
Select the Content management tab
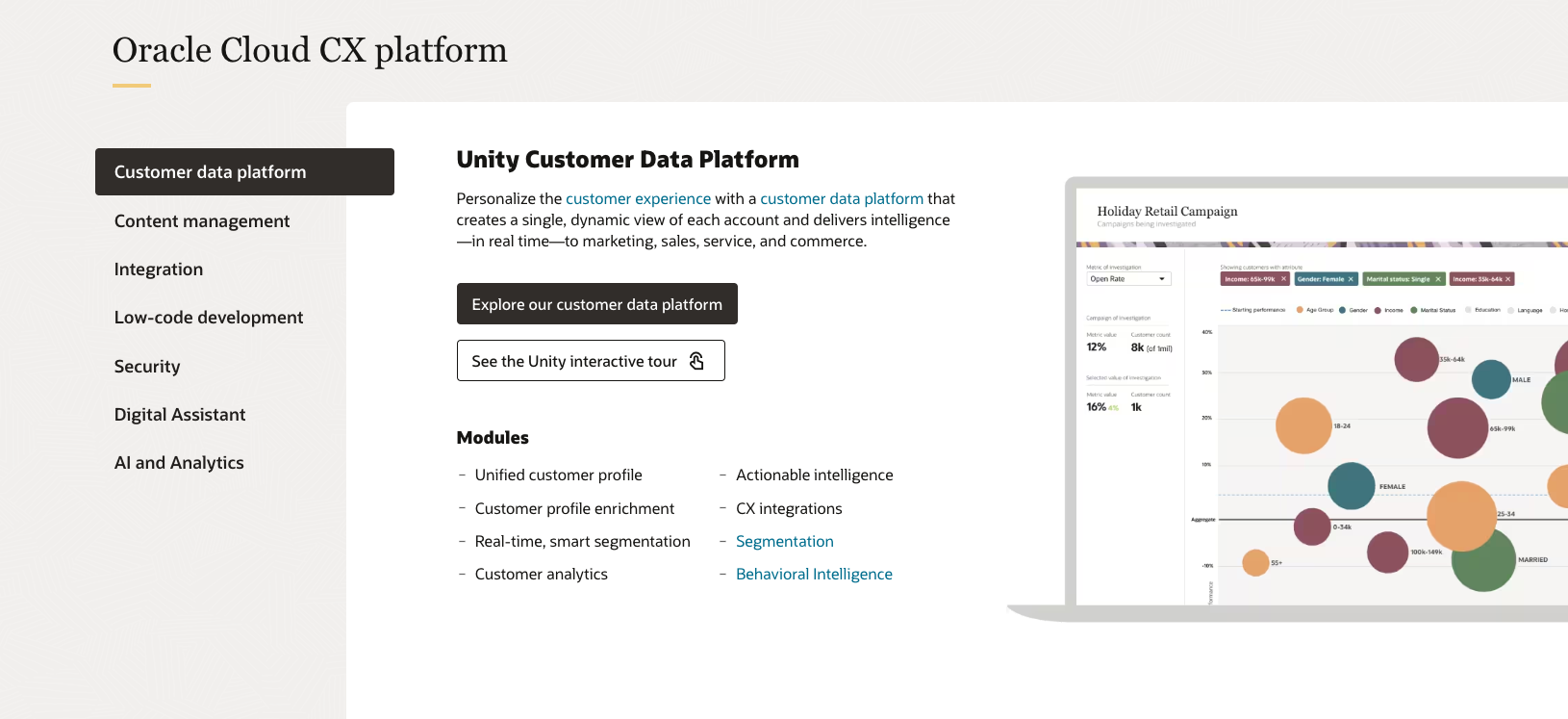pyautogui.click(x=202, y=221)
